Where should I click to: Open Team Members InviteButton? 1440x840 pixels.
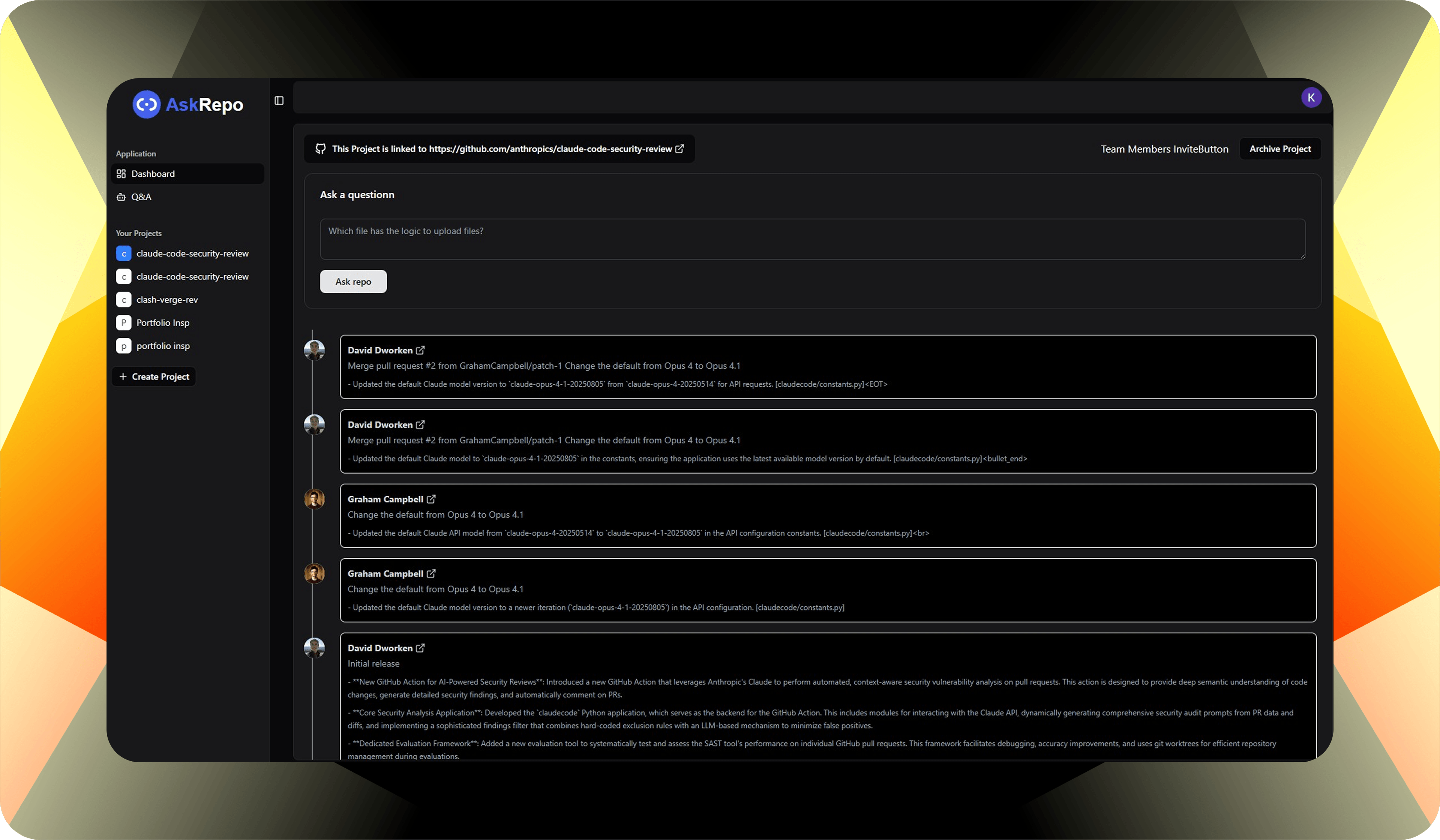(x=1164, y=148)
